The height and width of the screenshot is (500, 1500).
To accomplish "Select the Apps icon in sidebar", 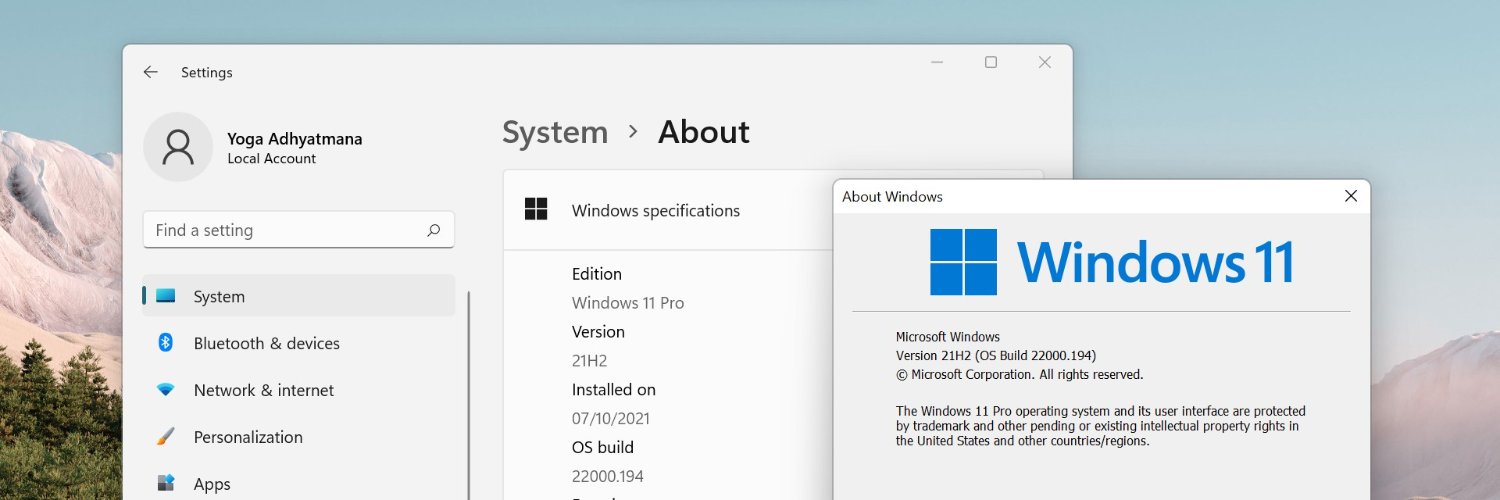I will point(166,484).
